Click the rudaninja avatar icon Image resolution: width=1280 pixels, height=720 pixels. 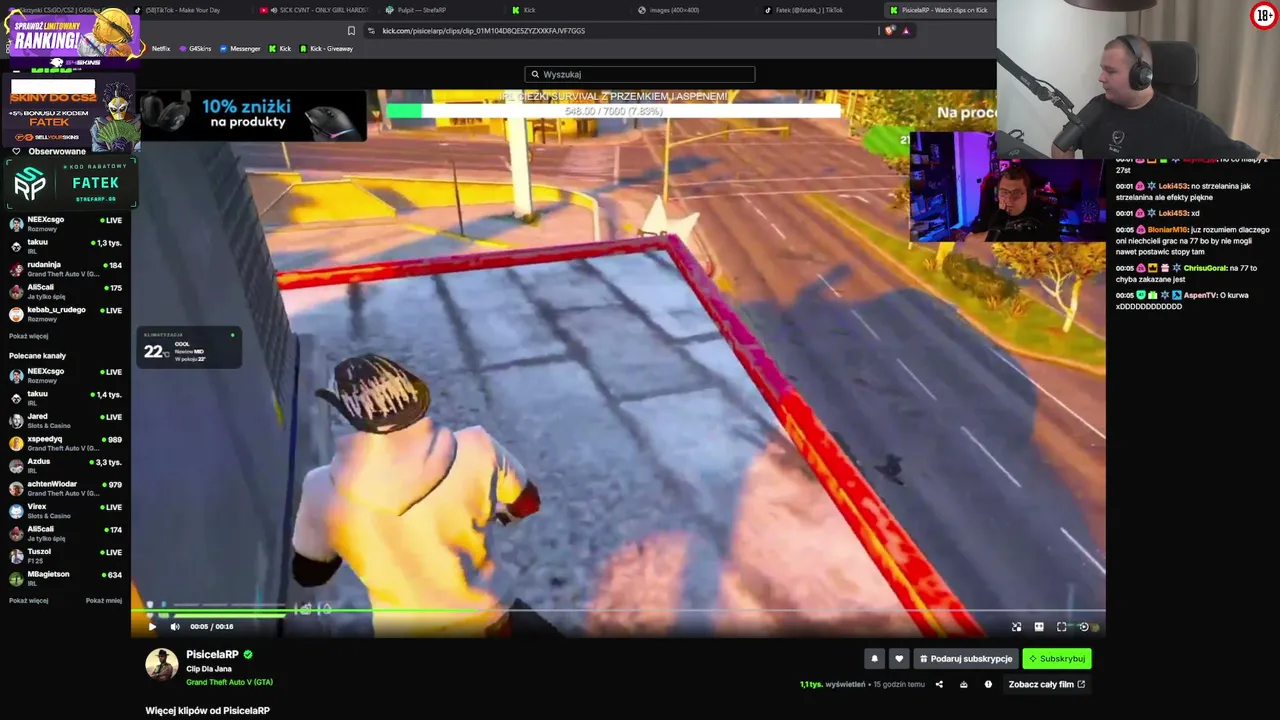[16, 269]
